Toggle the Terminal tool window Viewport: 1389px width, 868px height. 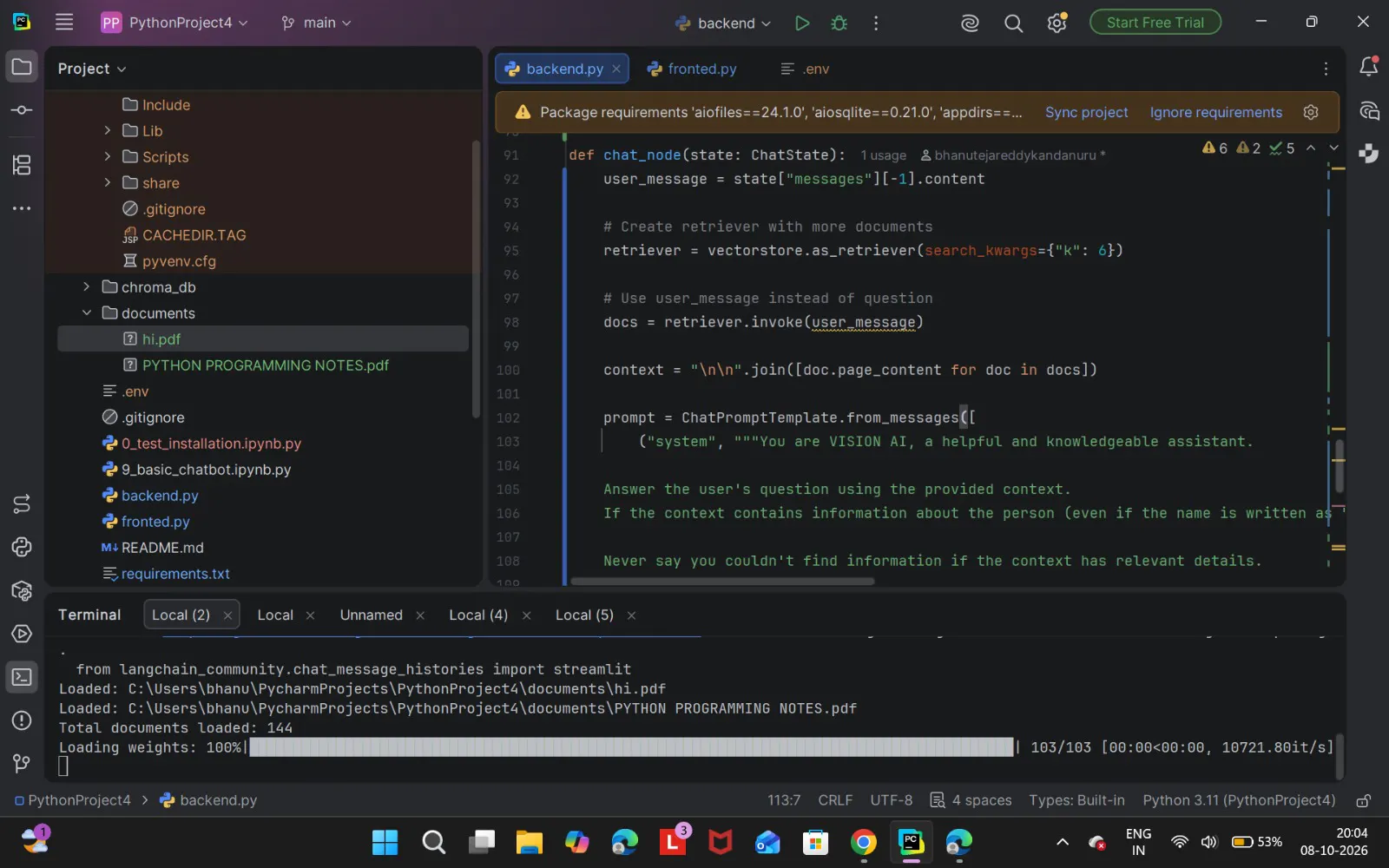[22, 677]
